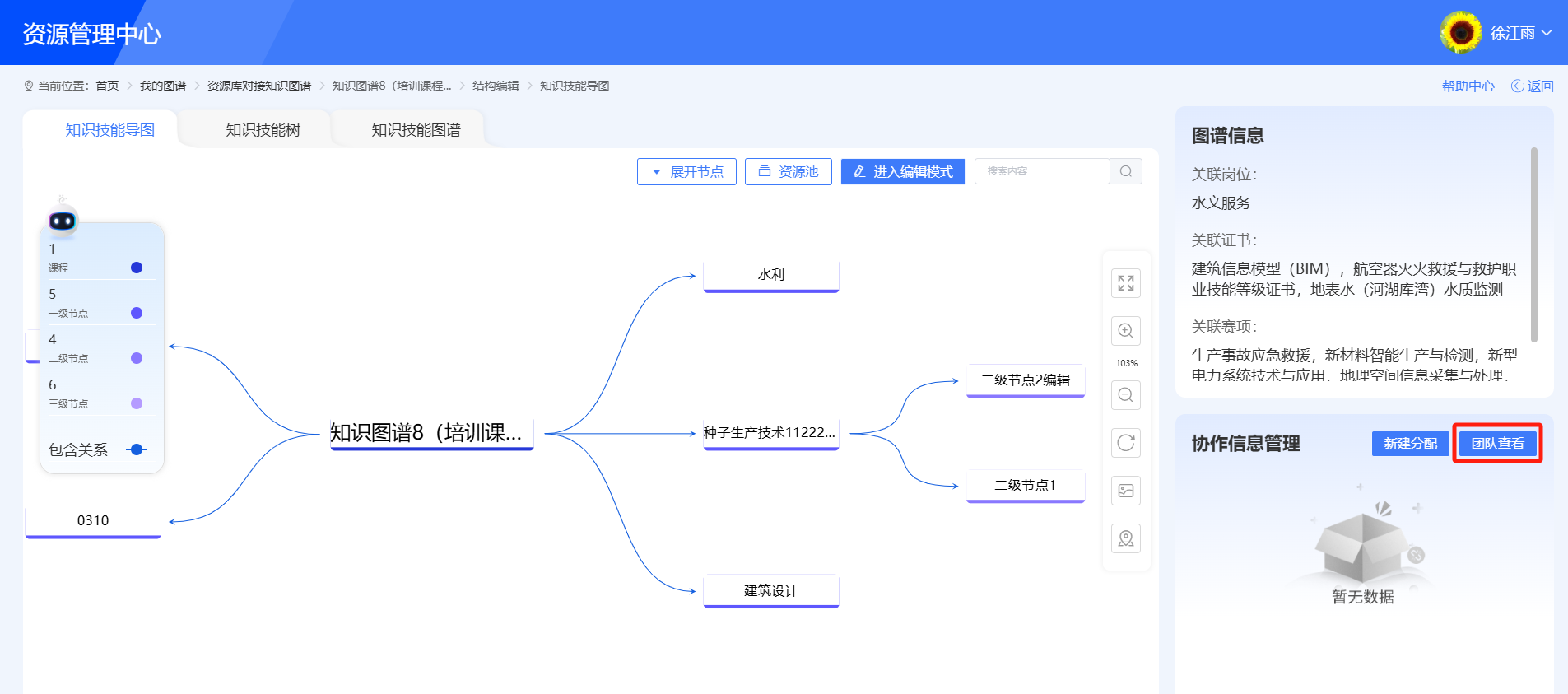
Task: Click the 进入编辑模式 button
Action: click(x=903, y=171)
